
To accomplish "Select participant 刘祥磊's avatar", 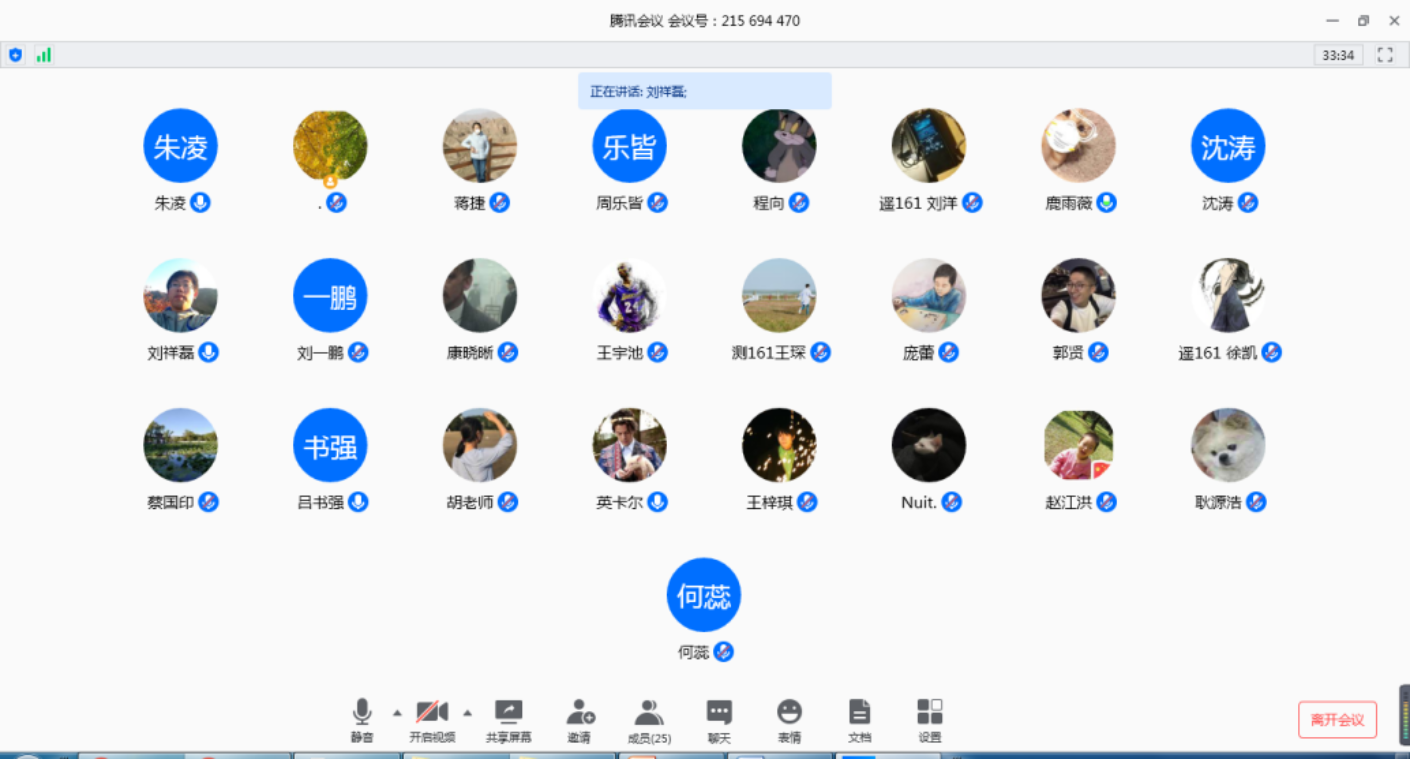I will pos(180,295).
